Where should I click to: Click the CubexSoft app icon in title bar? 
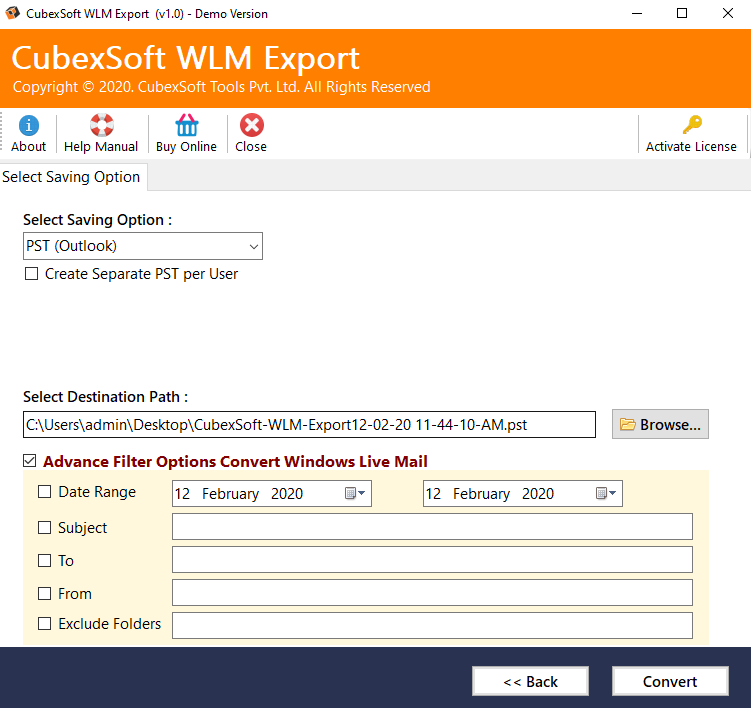(x=13, y=14)
